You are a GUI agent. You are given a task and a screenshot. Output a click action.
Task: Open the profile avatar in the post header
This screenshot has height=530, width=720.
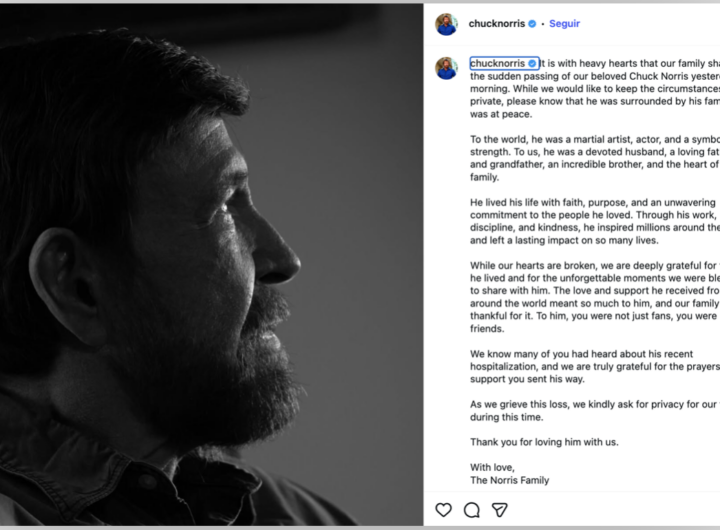coord(447,24)
